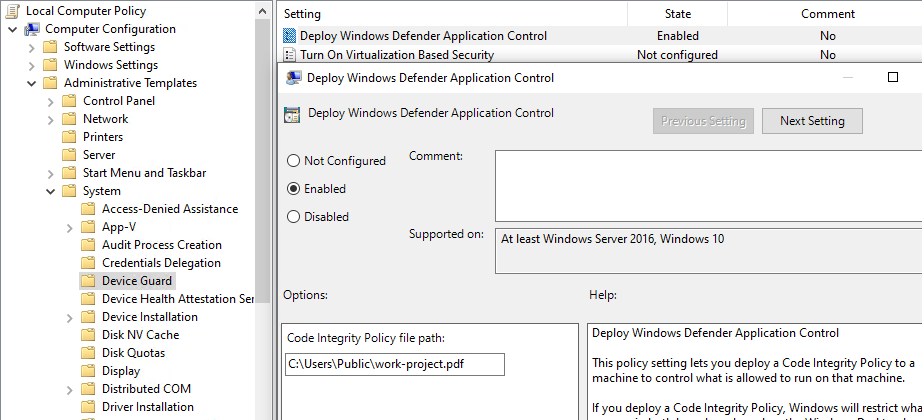Click the Audit Process Creation folder icon
The image size is (922, 420).
click(88, 245)
